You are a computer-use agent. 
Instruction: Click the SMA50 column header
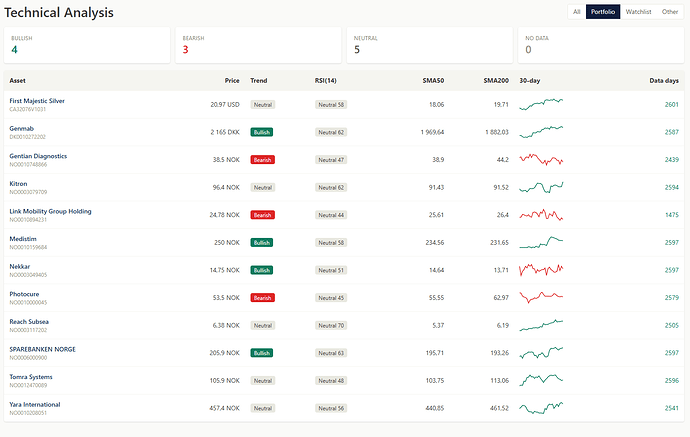pyautogui.click(x=433, y=81)
